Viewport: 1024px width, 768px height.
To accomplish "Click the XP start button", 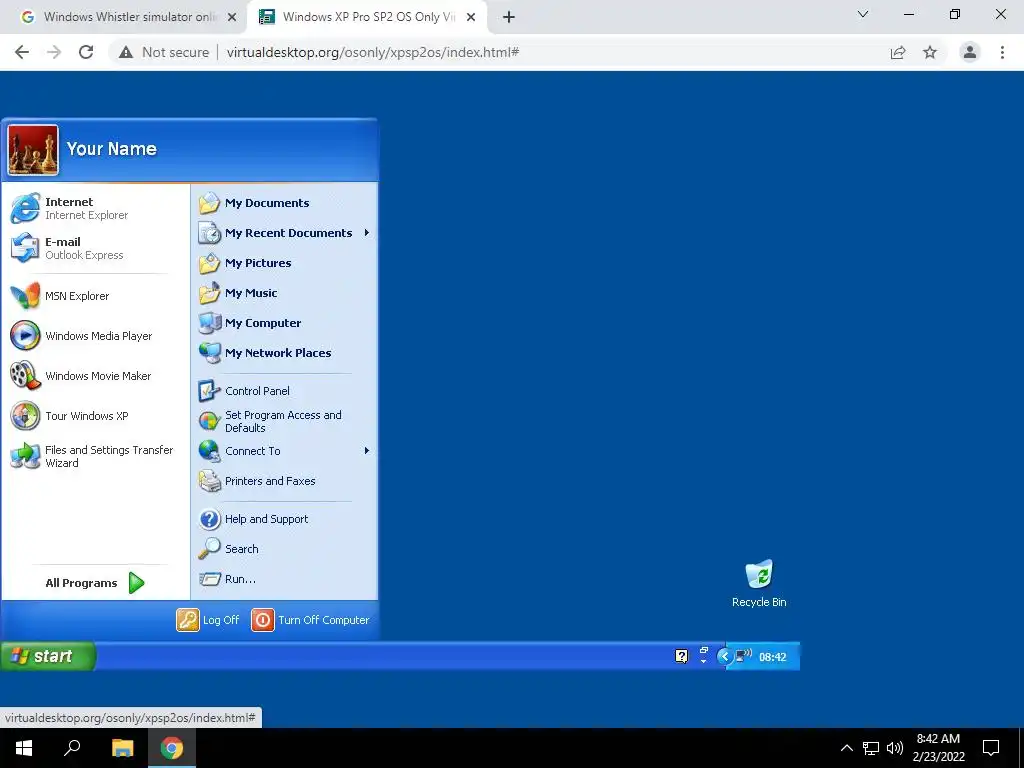I will (x=48, y=656).
